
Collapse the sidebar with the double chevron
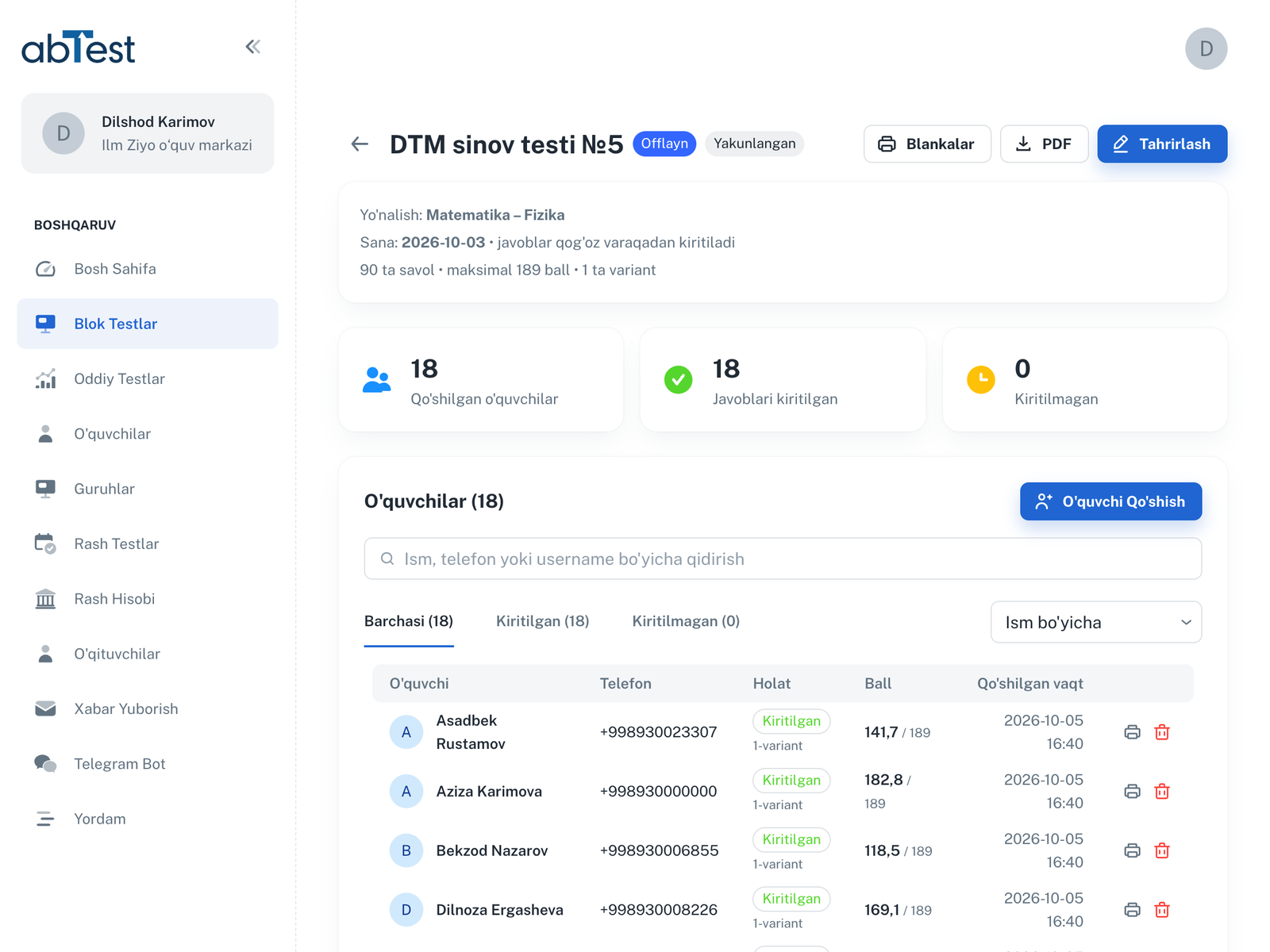coord(253,47)
